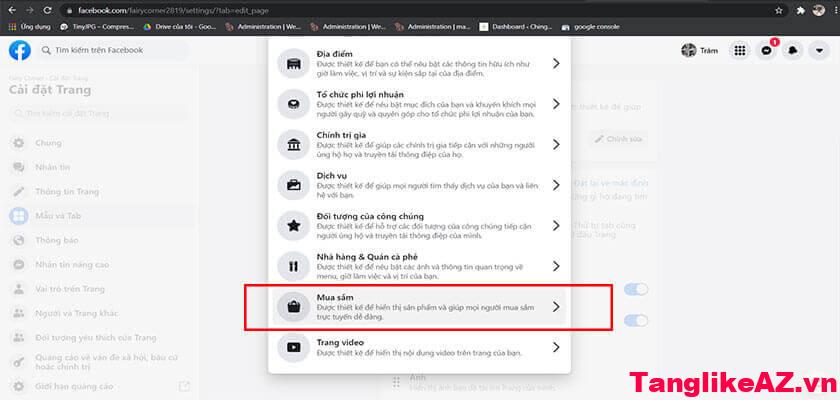840x400 pixels.
Task: Click the Trang video play icon
Action: [x=294, y=350]
